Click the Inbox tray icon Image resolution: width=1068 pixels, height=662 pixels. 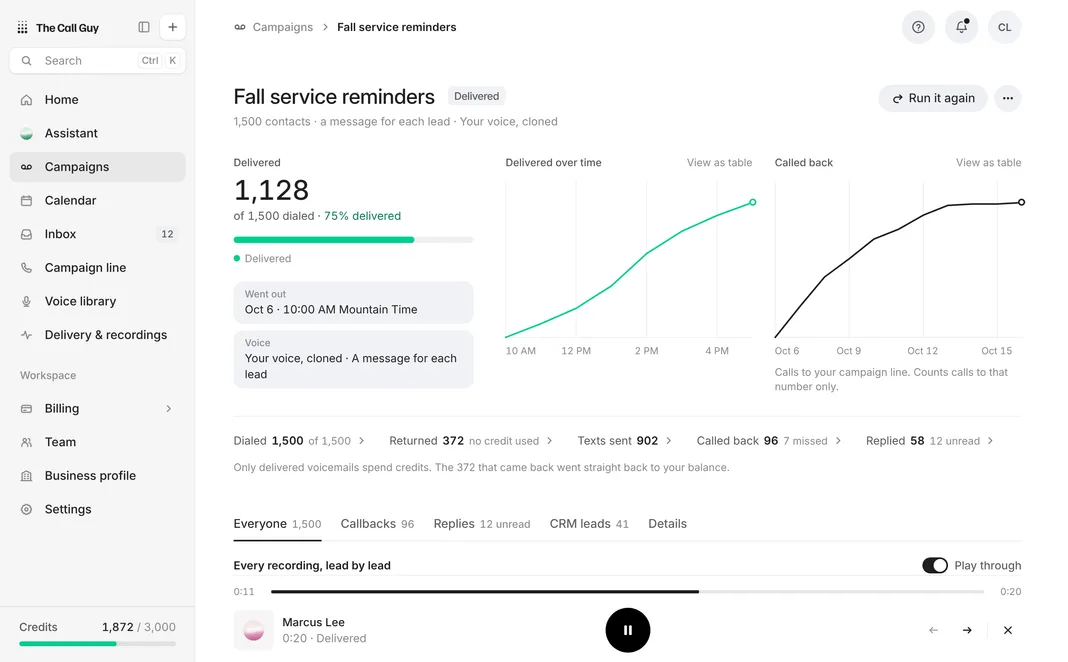point(26,234)
